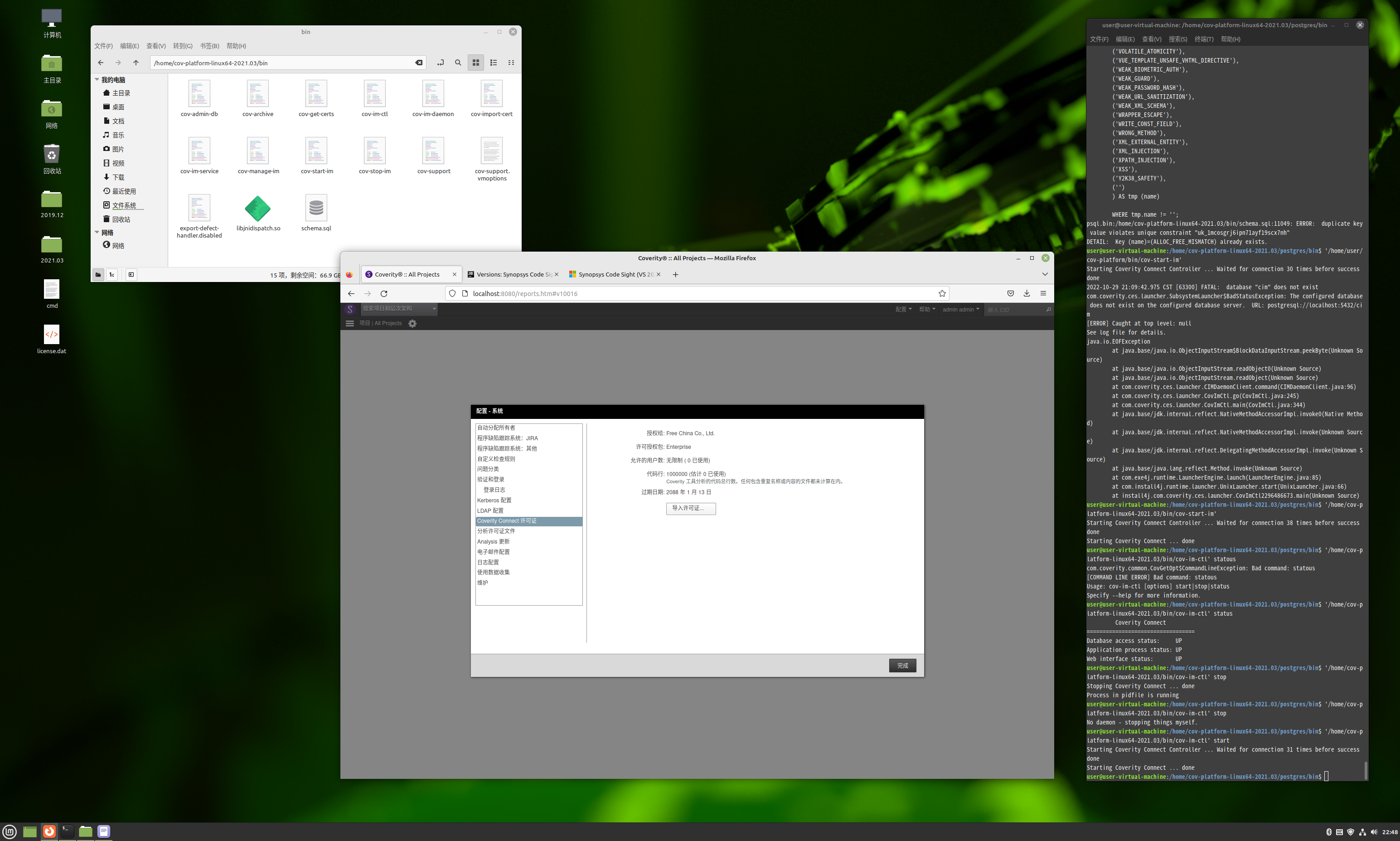This screenshot has width=1400, height=841.
Task: Open Firefox downloads panel
Action: point(1027,293)
